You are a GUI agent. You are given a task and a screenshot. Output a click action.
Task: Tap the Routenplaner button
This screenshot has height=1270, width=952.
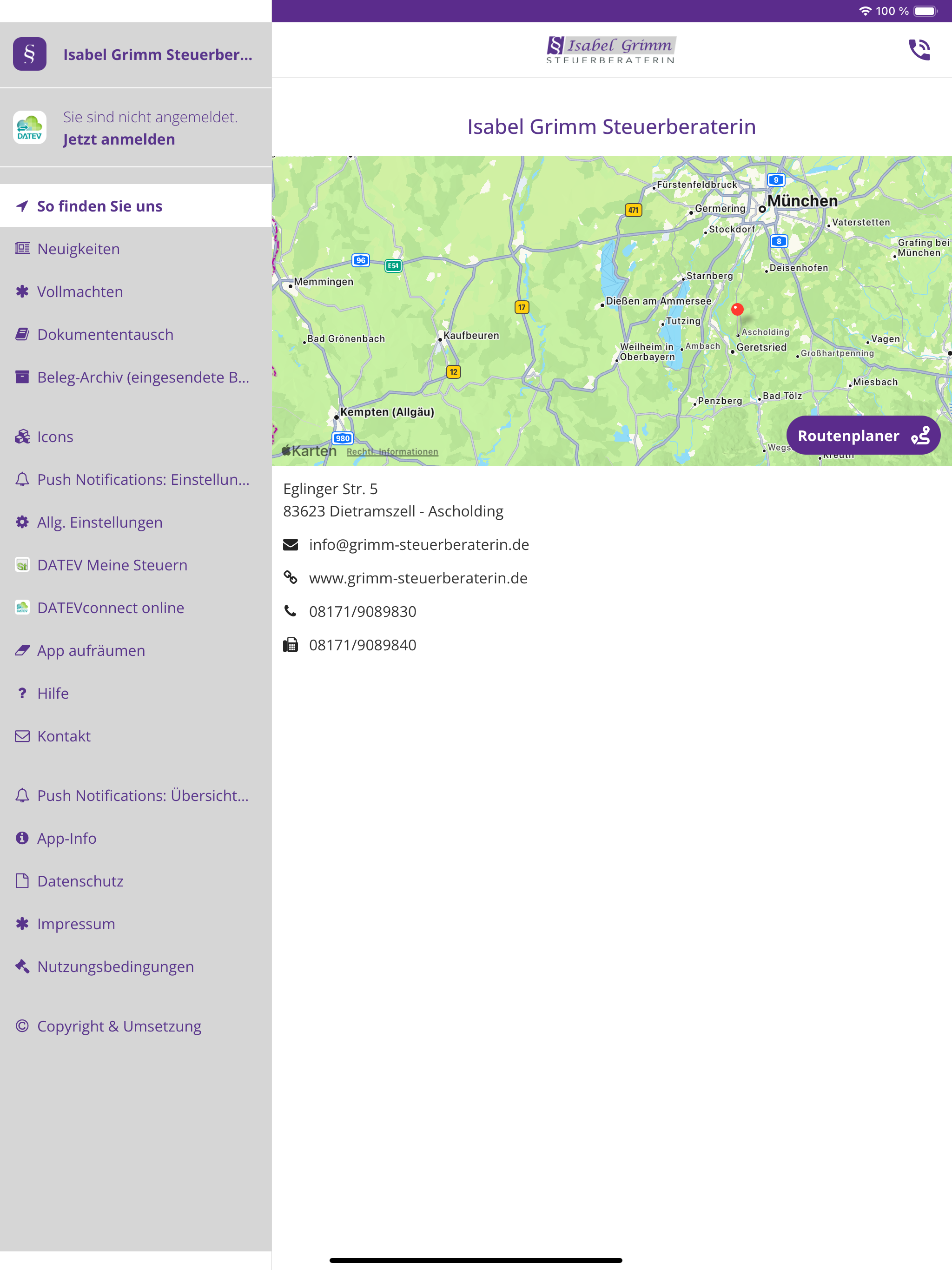pos(863,436)
